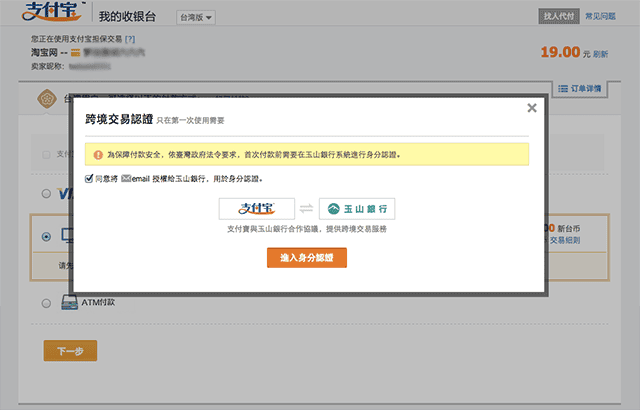
Task: Click the order list icon on 订单详情
Action: pos(563,89)
